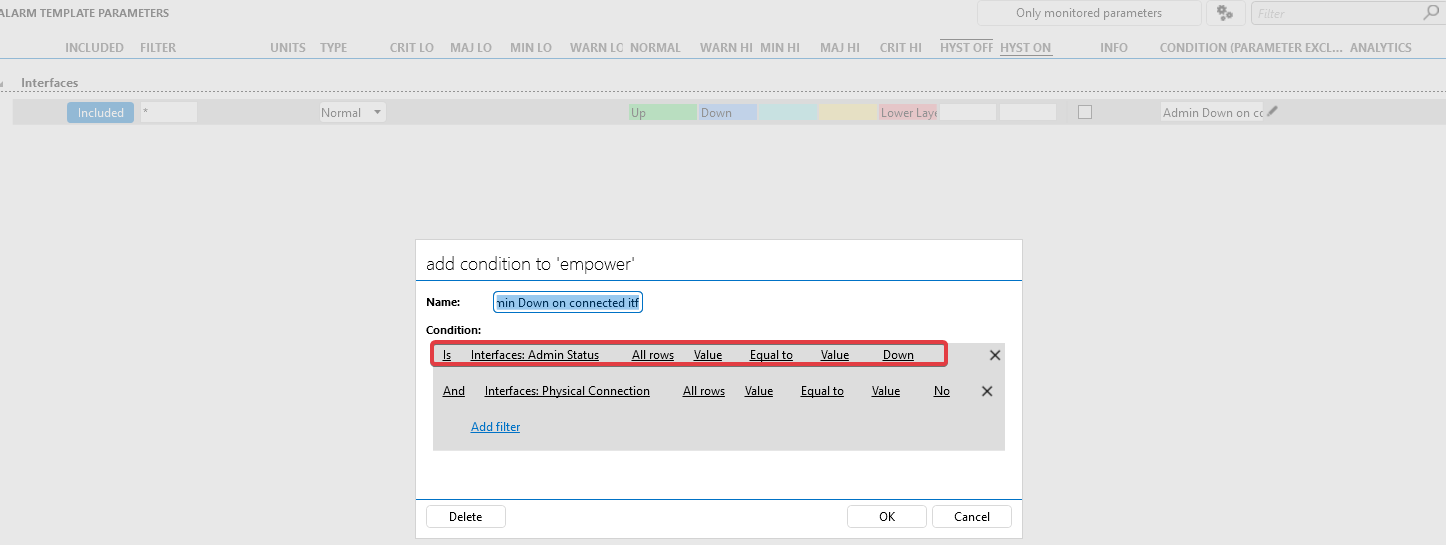Click the HYST ON column header

point(1025,47)
